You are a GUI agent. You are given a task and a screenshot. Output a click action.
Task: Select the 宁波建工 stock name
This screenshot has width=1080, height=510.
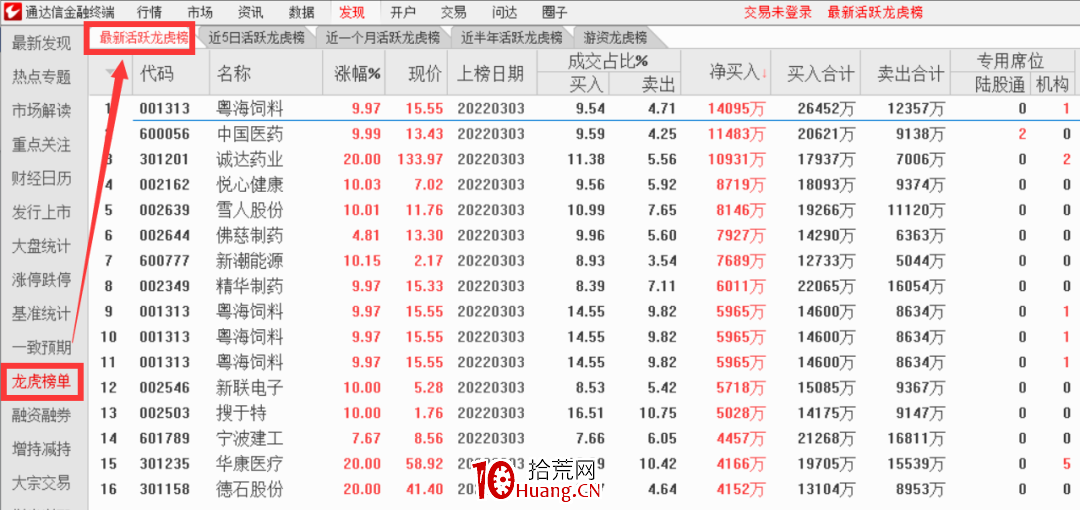coord(250,438)
